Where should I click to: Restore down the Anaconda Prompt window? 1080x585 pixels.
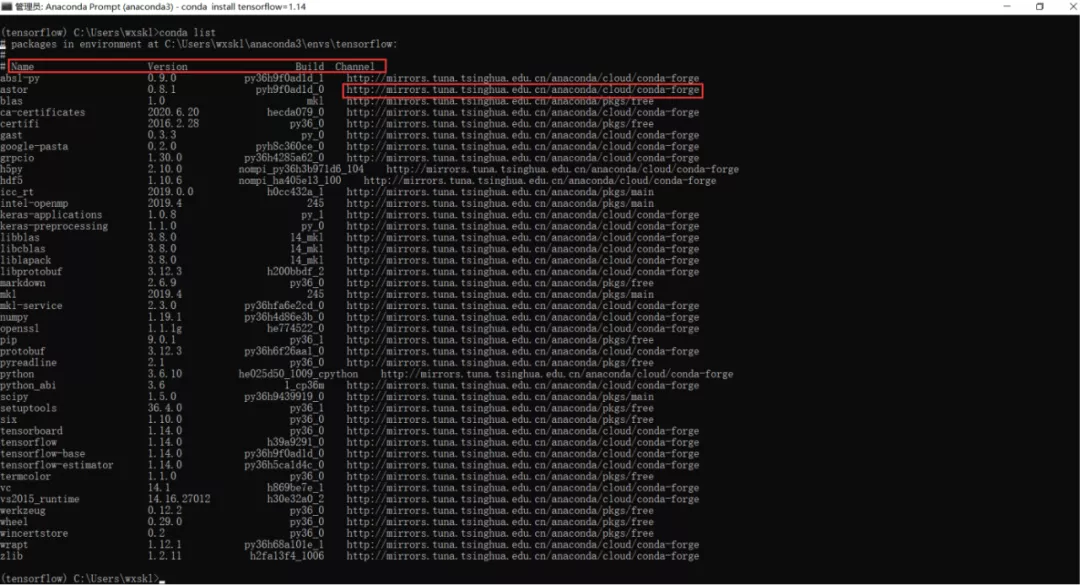coord(1040,6)
